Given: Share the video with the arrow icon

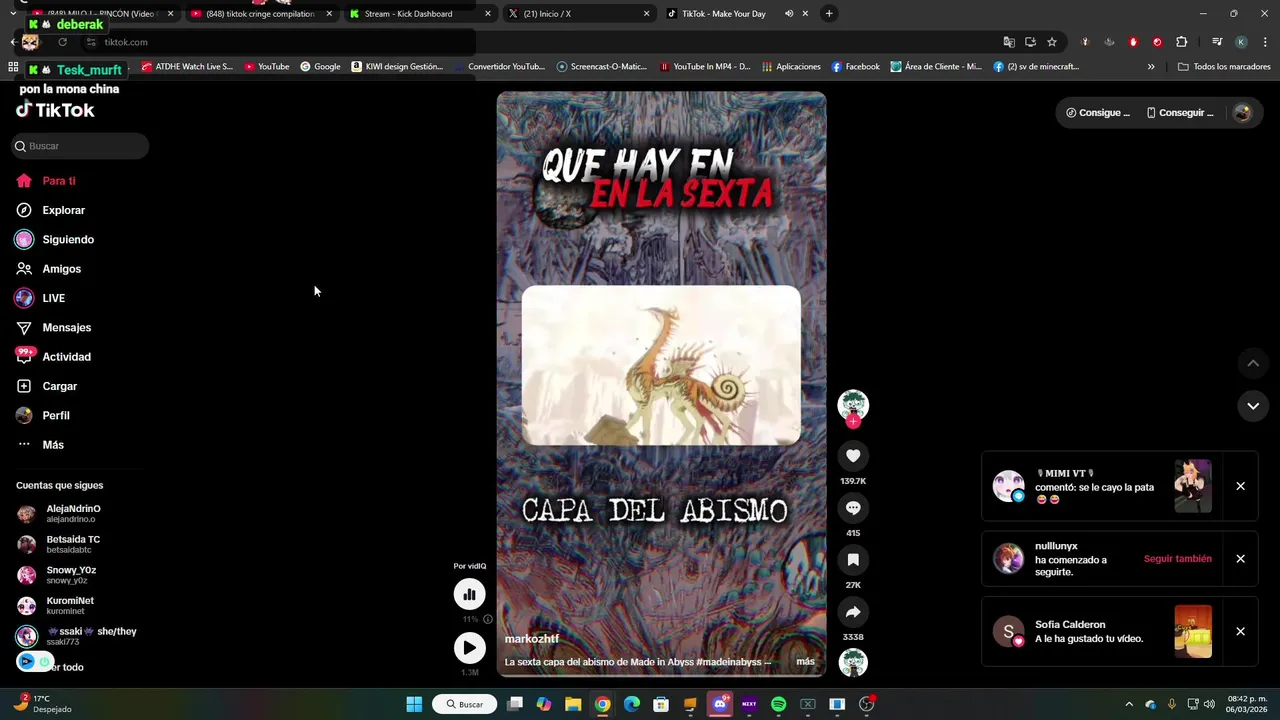Looking at the screenshot, I should (853, 612).
